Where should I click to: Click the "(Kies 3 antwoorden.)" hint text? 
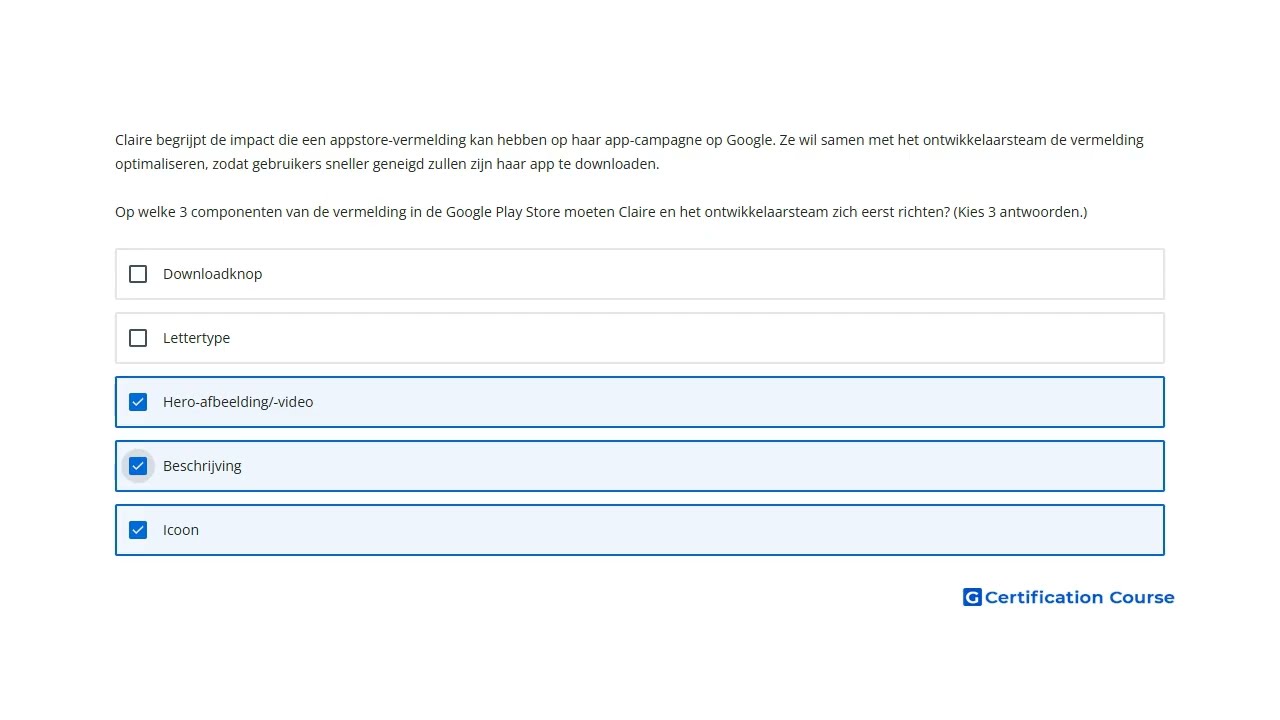point(1020,212)
